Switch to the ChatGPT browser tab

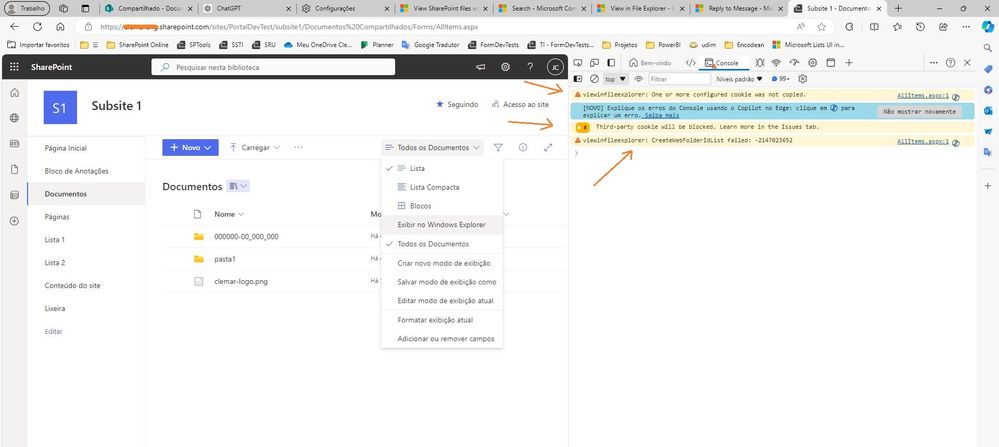(247, 8)
